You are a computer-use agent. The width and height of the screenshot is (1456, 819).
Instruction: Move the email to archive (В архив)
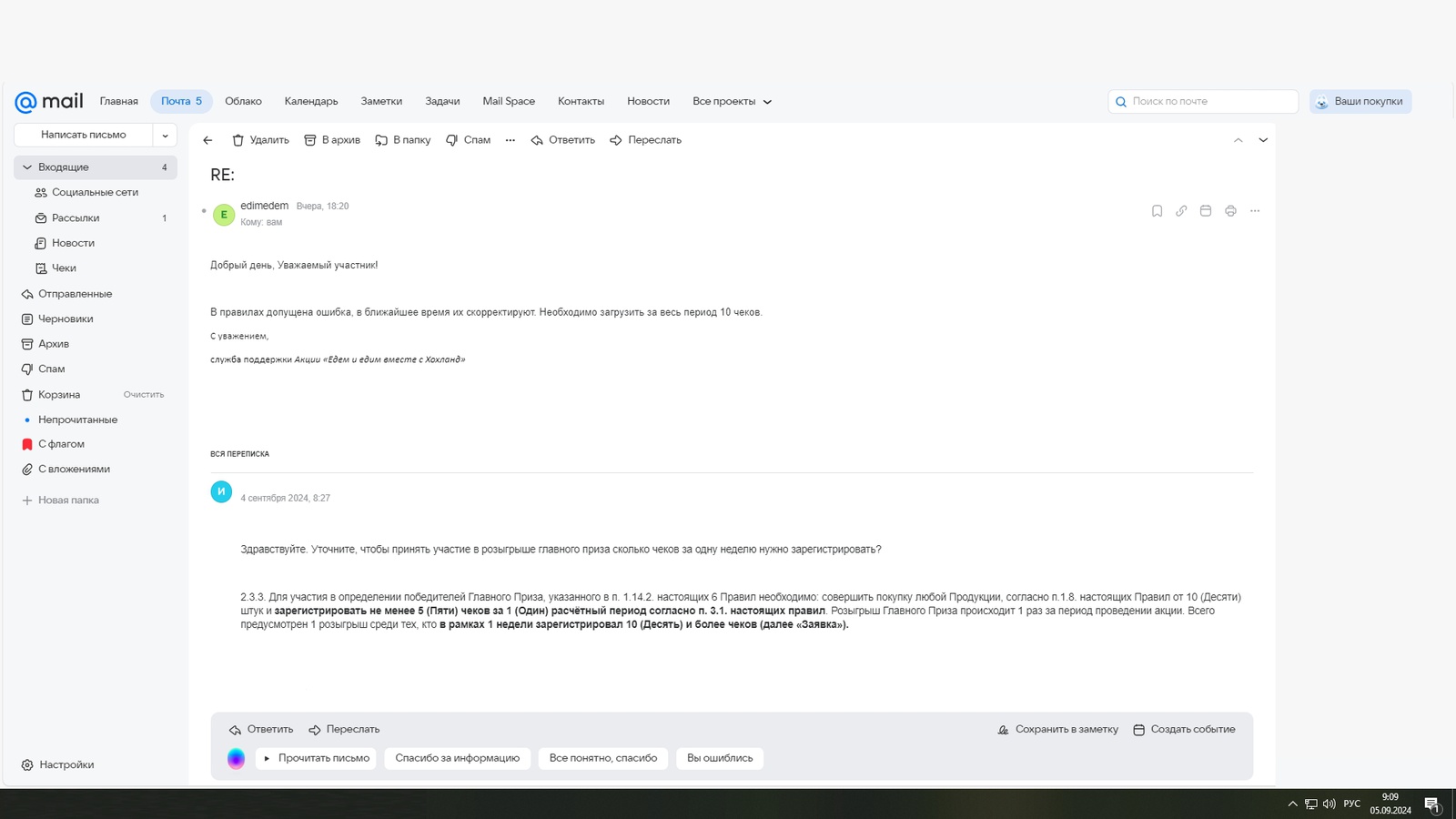pos(332,140)
